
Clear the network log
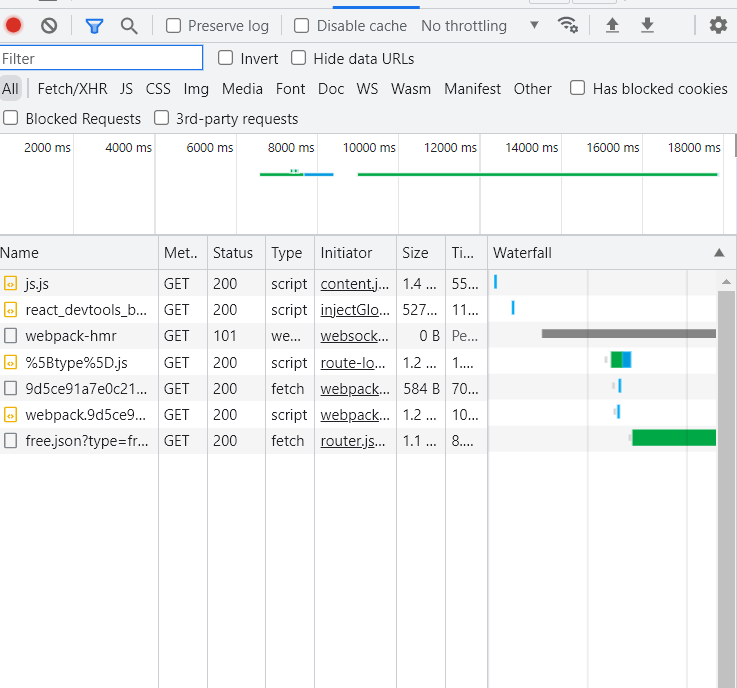[49, 25]
